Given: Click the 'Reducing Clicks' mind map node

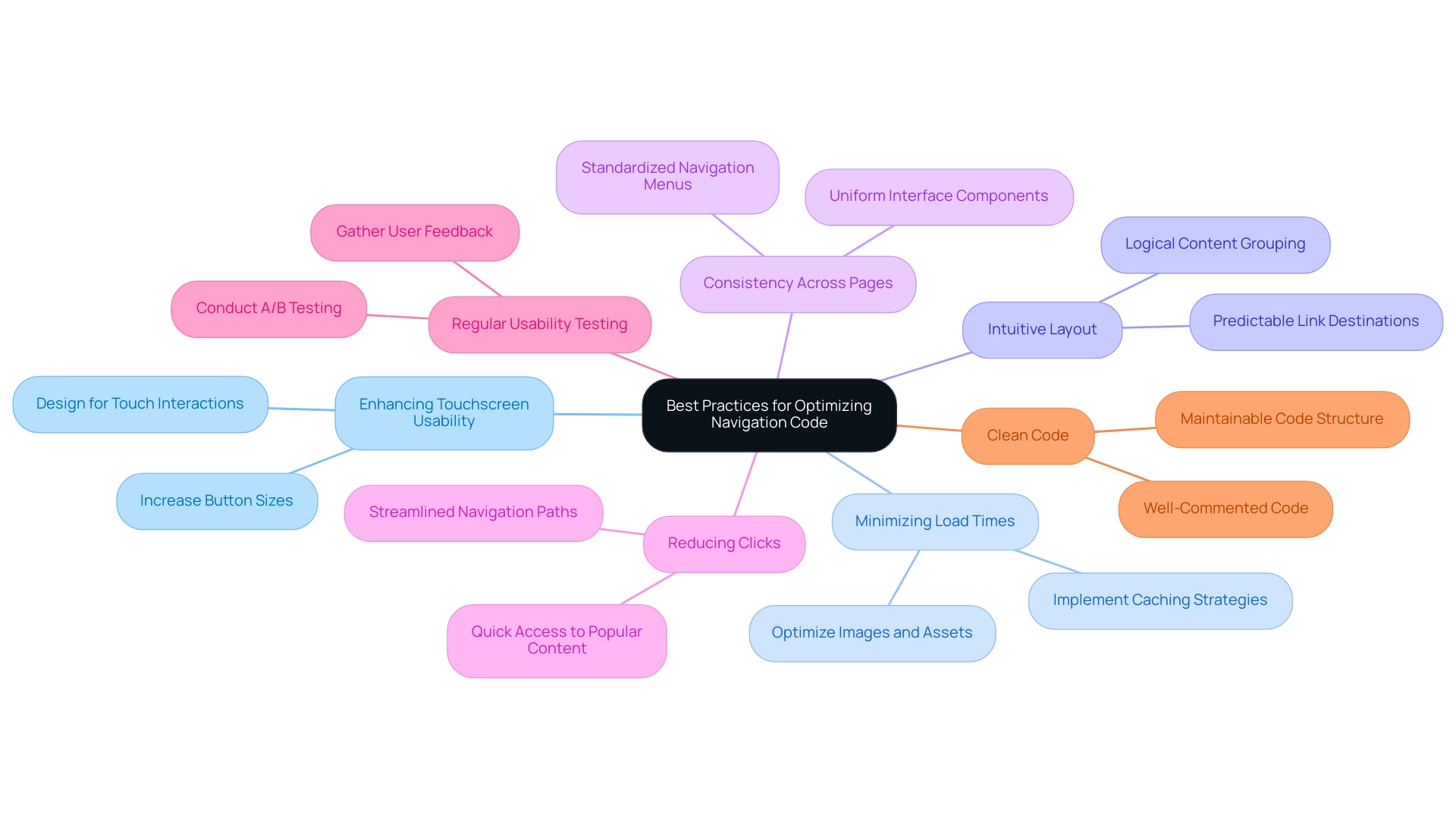Looking at the screenshot, I should 725,542.
